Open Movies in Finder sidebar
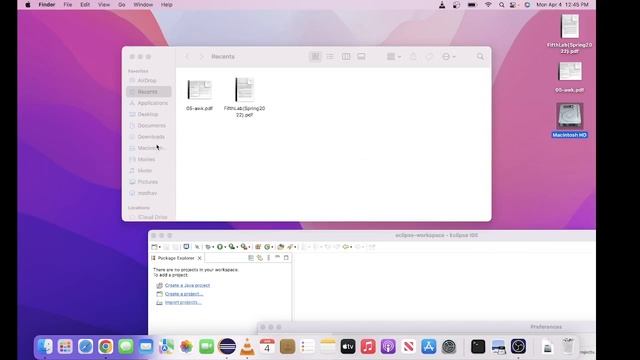Image resolution: width=640 pixels, height=360 pixels. click(x=149, y=159)
